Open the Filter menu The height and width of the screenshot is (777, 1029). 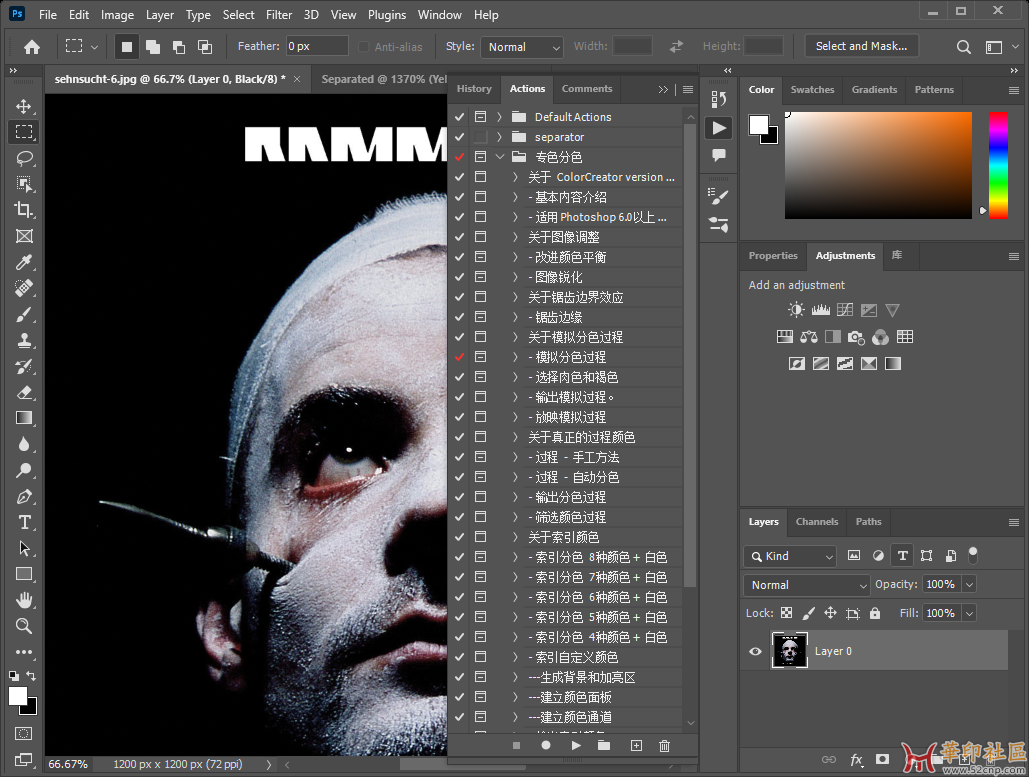[279, 14]
